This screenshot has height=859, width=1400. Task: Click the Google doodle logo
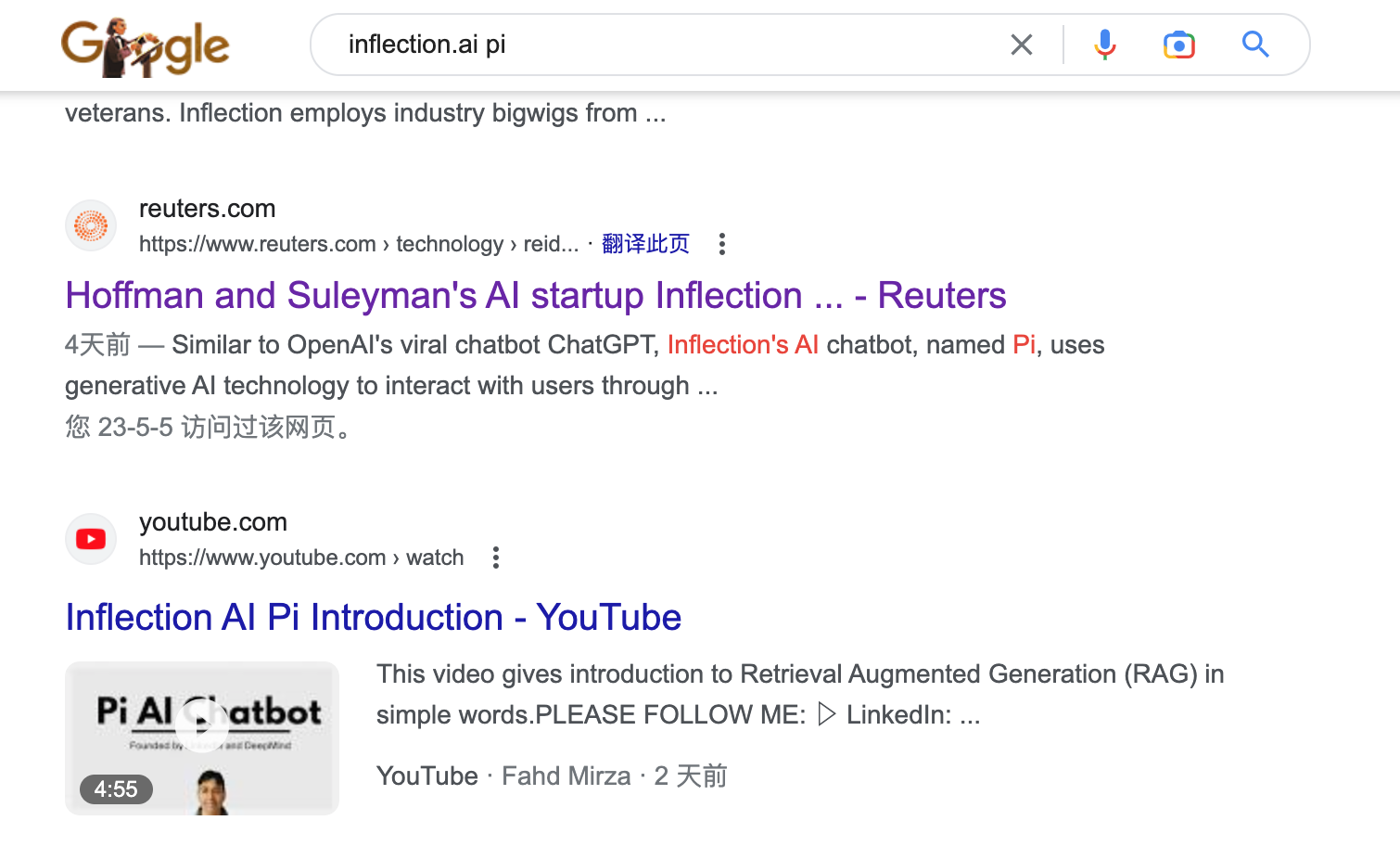click(x=145, y=46)
